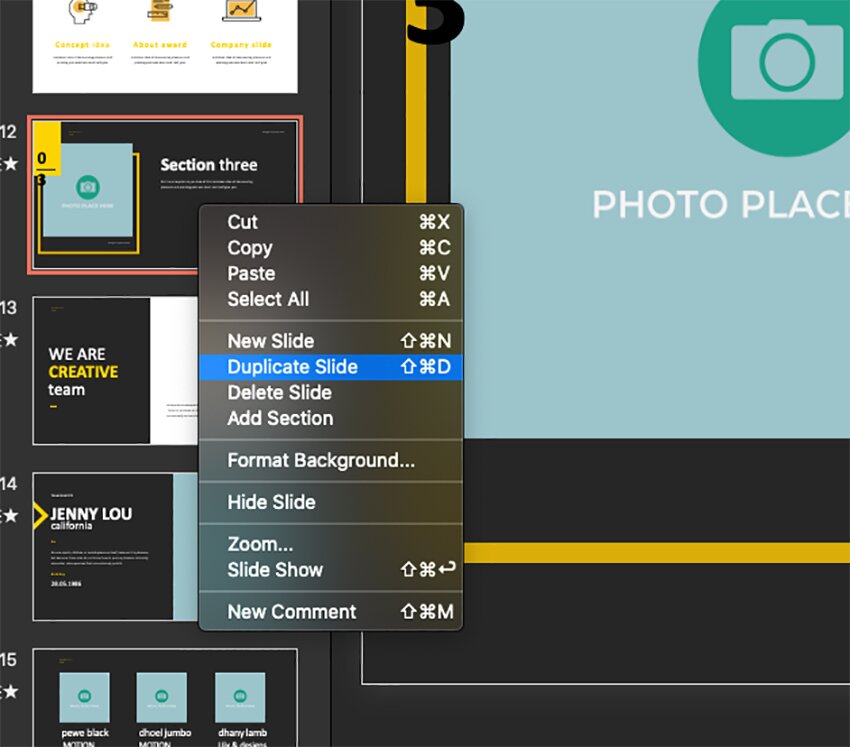The image size is (850, 747).
Task: Click Duplicate Slide menu option
Action: click(x=292, y=367)
